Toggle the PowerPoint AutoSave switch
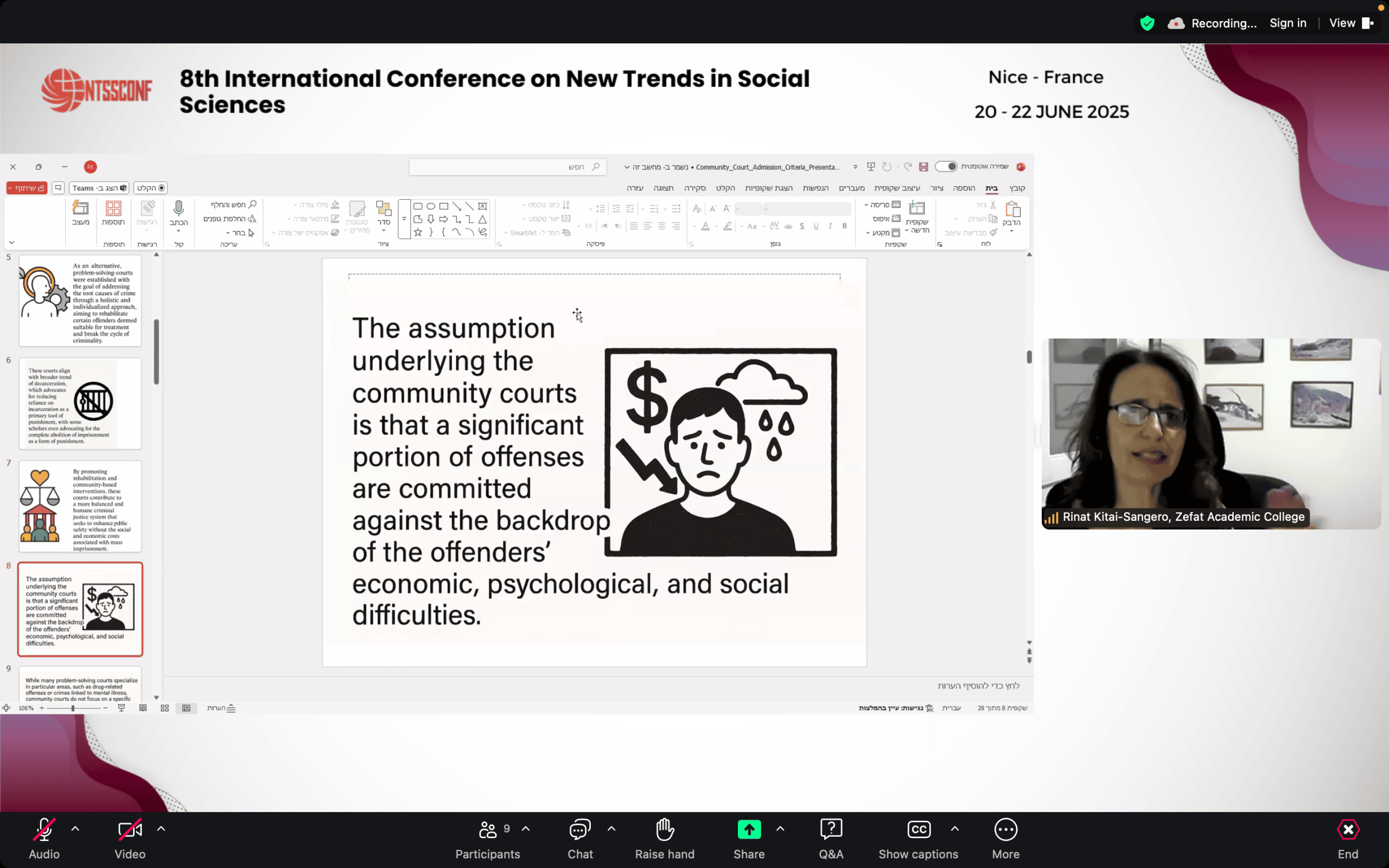This screenshot has height=868, width=1389. tap(945, 167)
